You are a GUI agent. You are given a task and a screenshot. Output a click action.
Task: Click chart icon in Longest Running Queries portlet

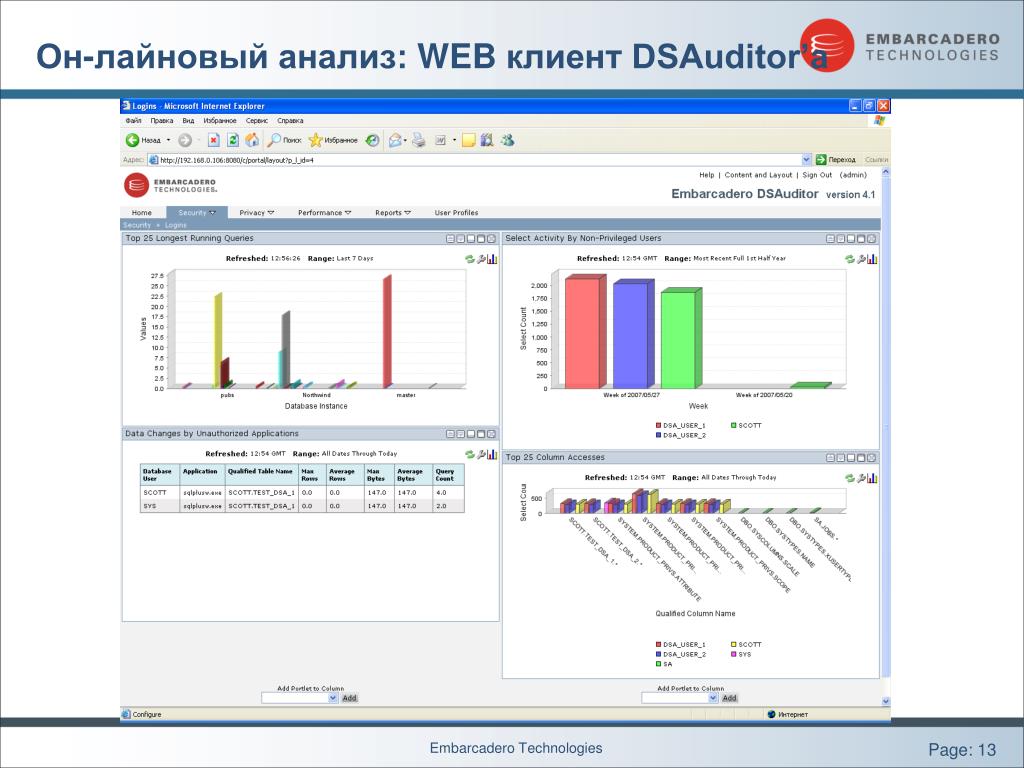coord(492,259)
